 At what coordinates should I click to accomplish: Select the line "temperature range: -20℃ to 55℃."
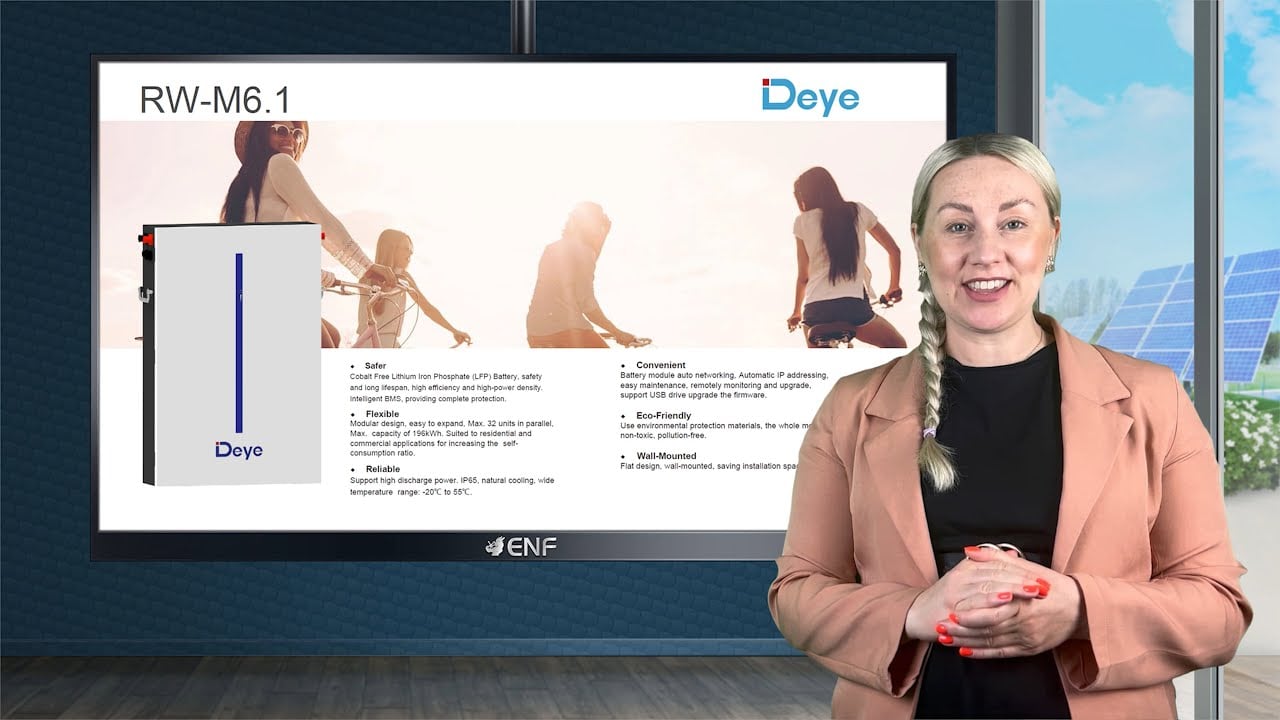pos(411,492)
